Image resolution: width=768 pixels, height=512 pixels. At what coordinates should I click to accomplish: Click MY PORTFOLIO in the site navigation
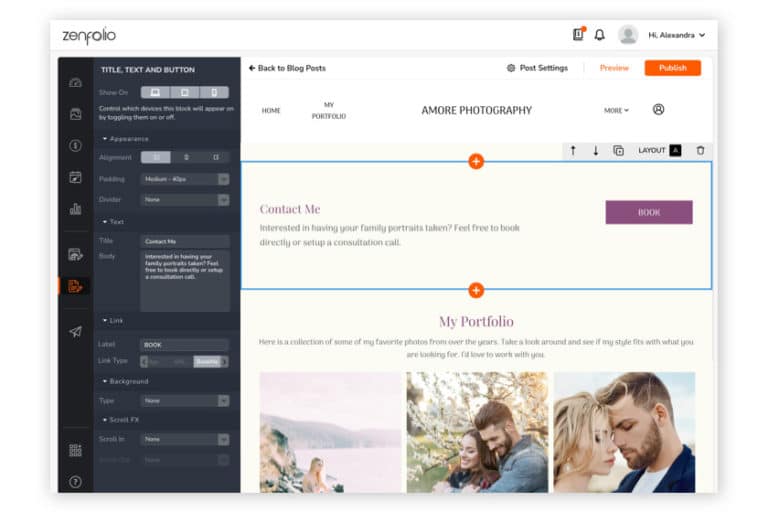click(x=329, y=110)
